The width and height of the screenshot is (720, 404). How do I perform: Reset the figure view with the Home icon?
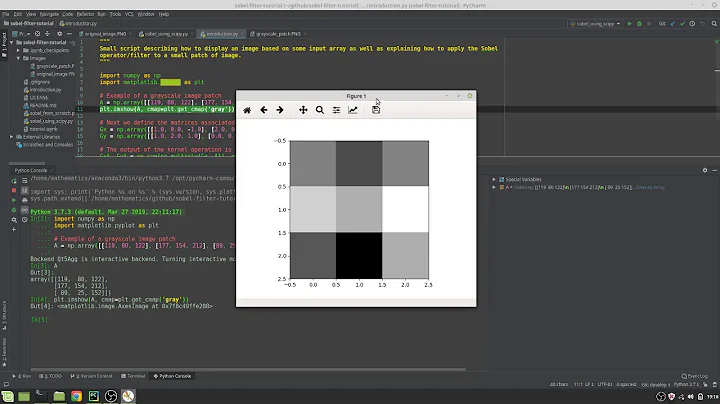coord(247,110)
